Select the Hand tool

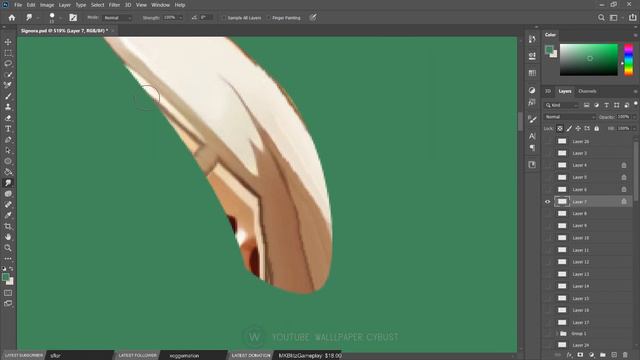point(8,237)
